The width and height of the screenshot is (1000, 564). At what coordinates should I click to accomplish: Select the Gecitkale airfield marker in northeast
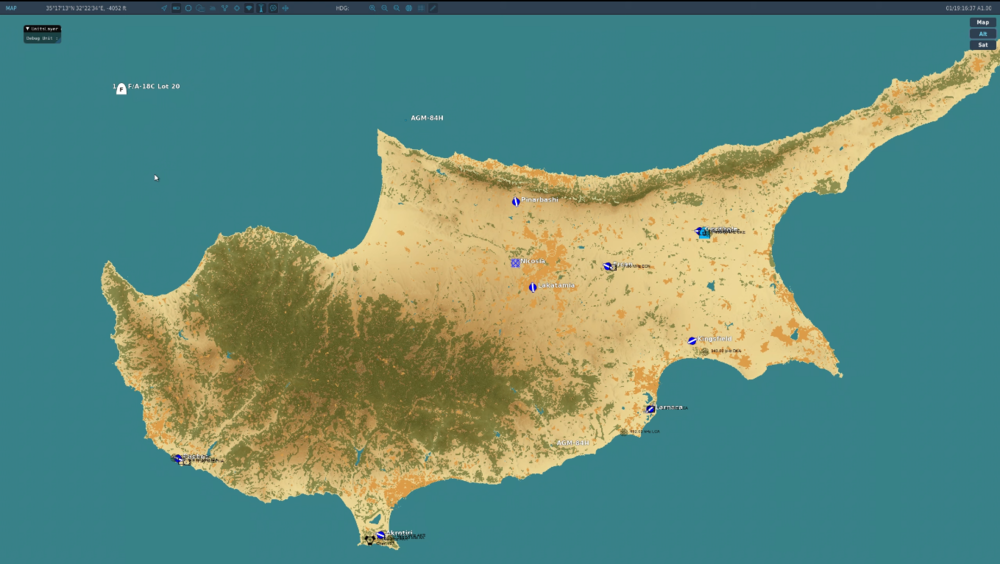tap(699, 232)
